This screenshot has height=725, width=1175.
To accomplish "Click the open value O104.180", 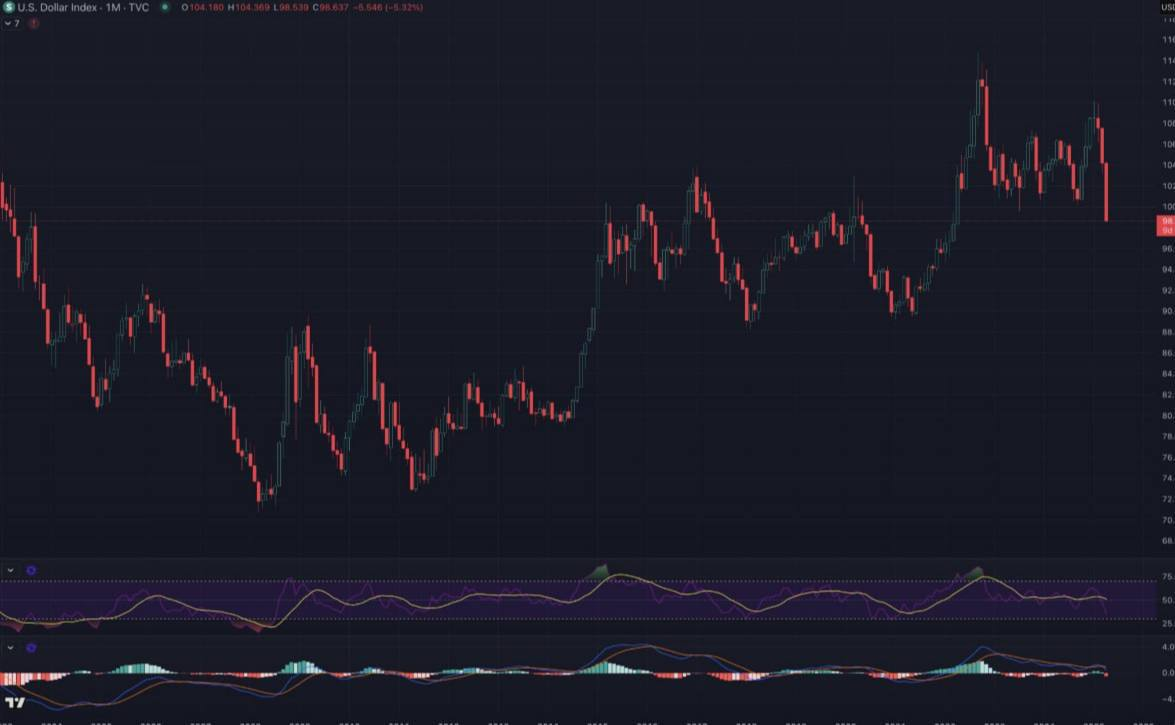I will pos(202,7).
